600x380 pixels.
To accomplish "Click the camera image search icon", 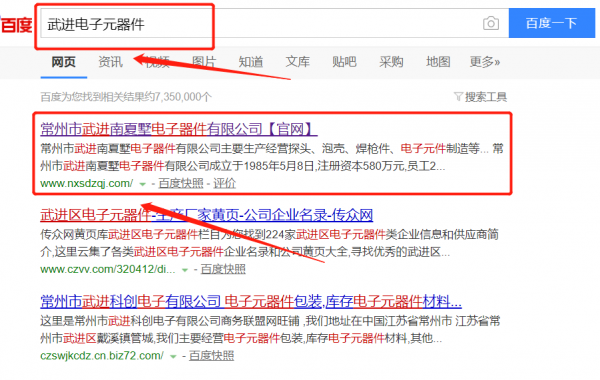I will pyautogui.click(x=491, y=23).
